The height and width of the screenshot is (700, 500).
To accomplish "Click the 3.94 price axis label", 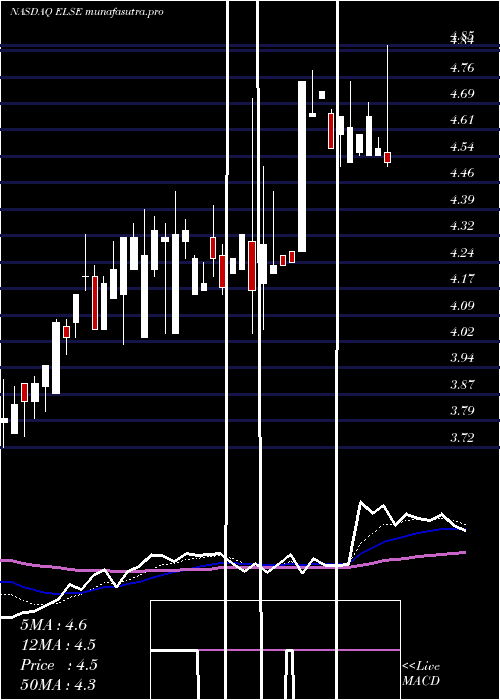I will (462, 358).
